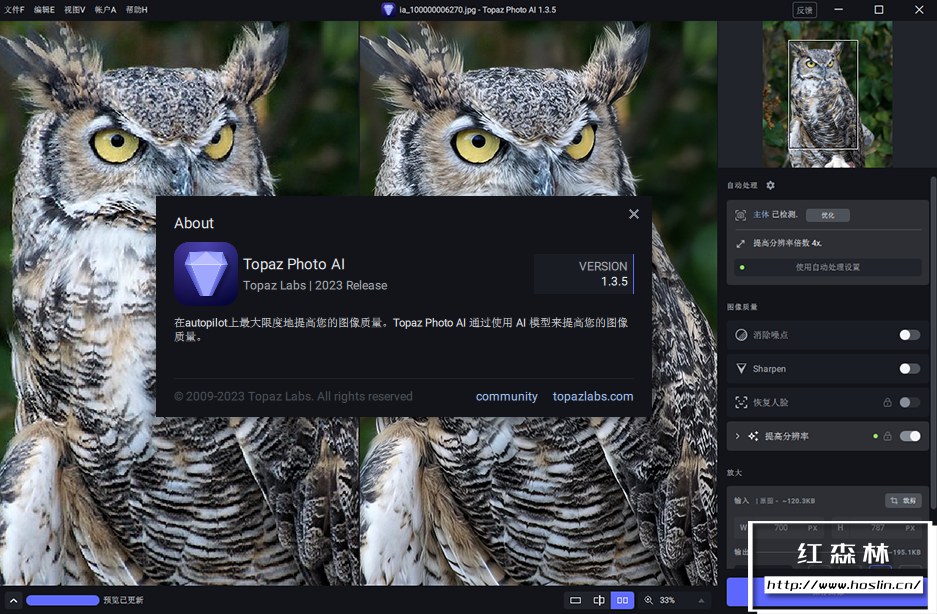Open the 视图V menu
This screenshot has height=614, width=937.
tap(75, 10)
